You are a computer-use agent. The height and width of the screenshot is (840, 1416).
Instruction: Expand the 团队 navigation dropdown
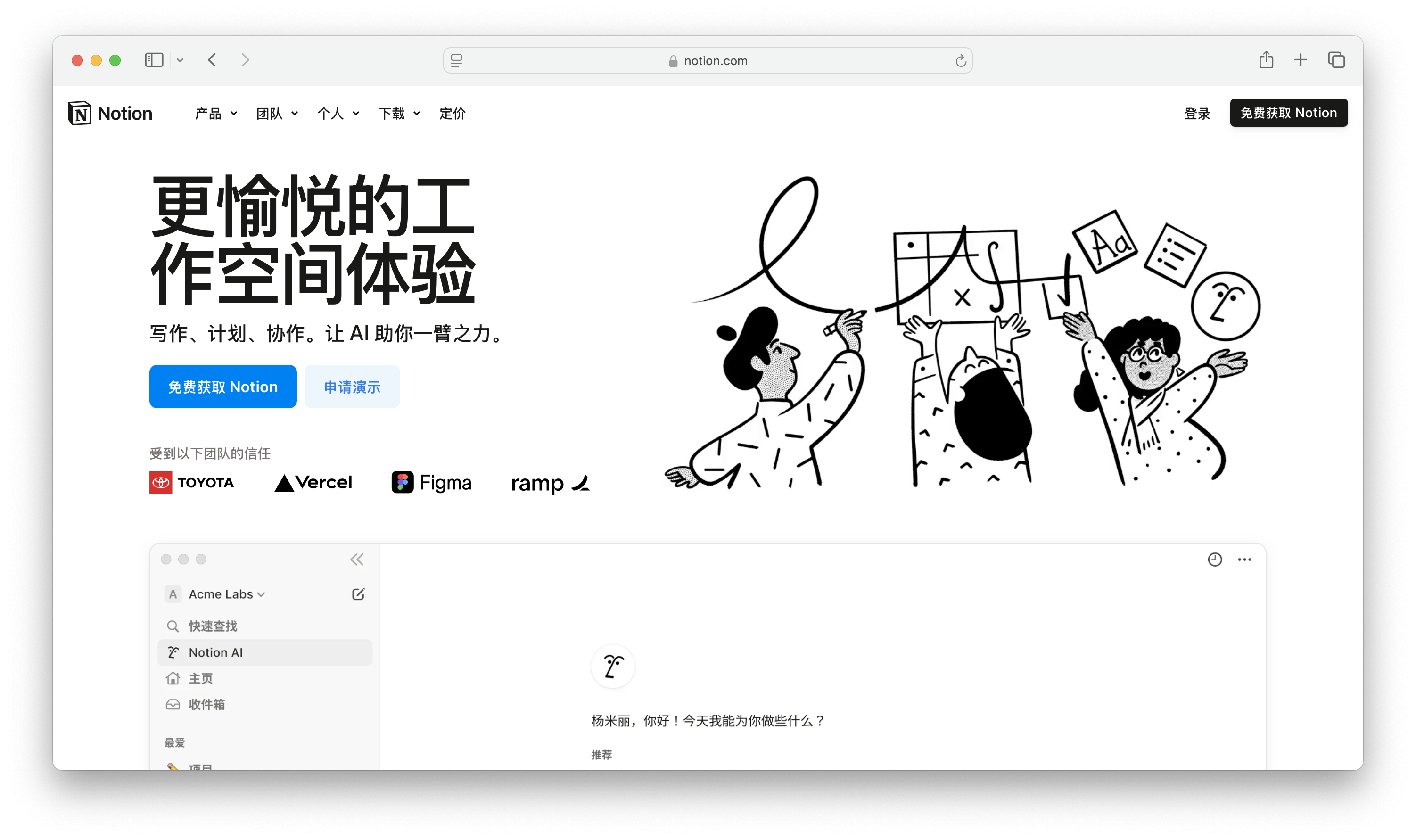pyautogui.click(x=277, y=114)
